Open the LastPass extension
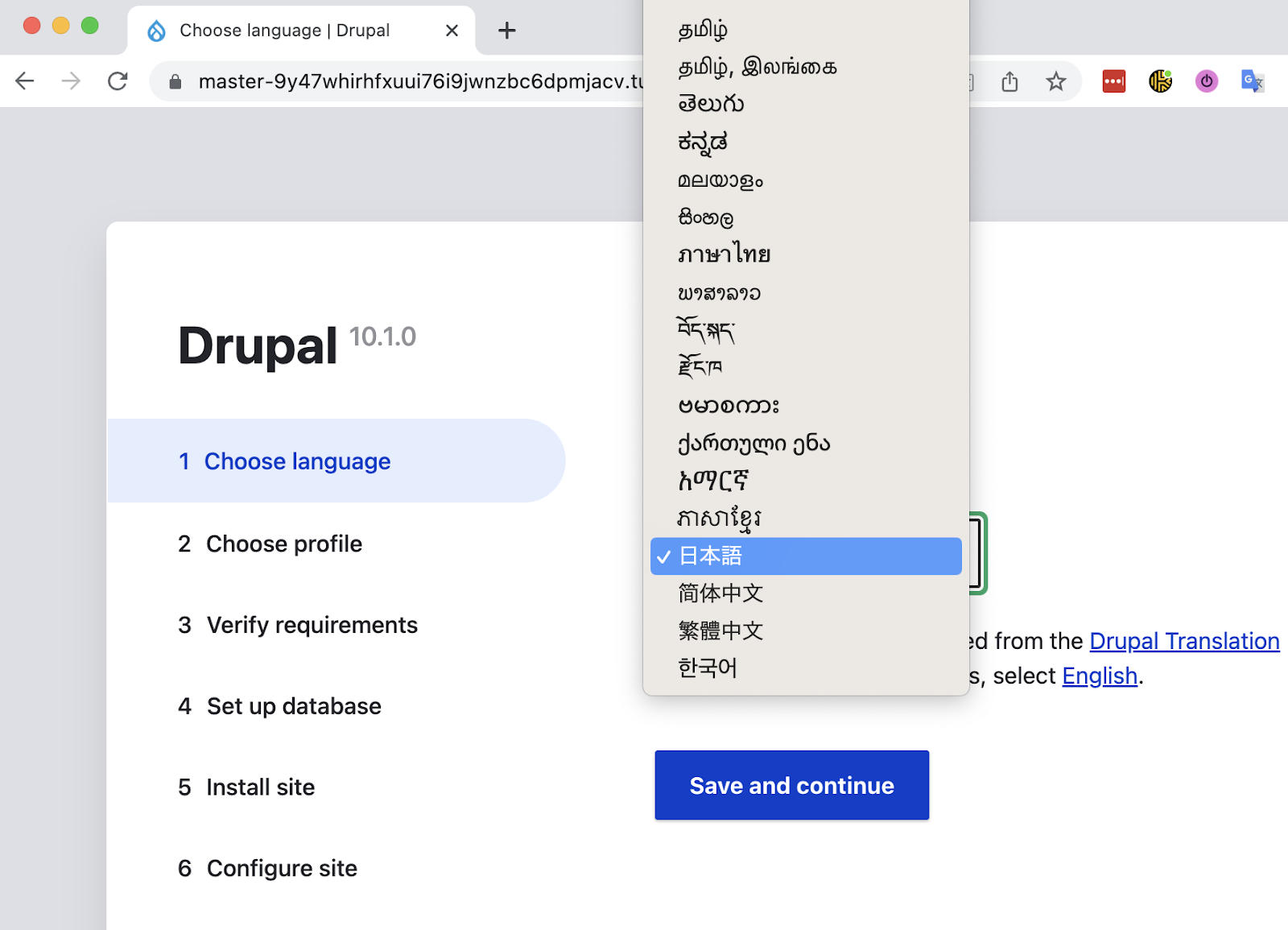The width and height of the screenshot is (1288, 930). tap(1114, 81)
